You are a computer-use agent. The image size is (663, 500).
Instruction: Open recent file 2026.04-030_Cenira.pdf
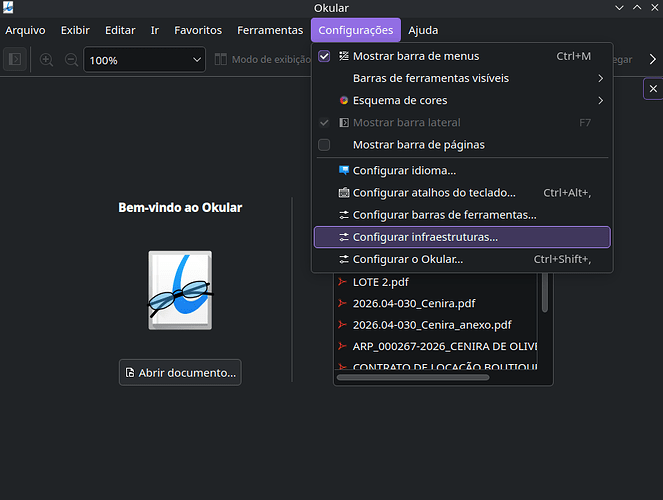[x=436, y=303]
